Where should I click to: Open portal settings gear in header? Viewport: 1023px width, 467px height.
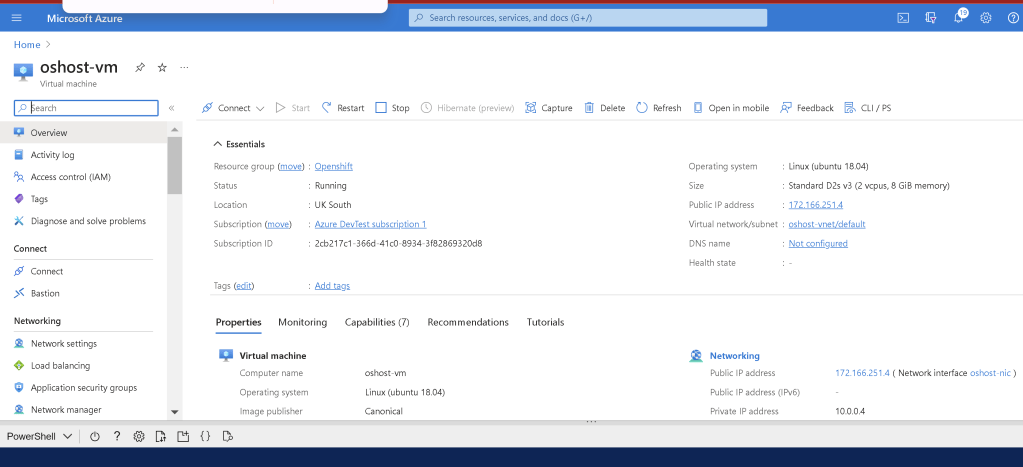click(986, 18)
